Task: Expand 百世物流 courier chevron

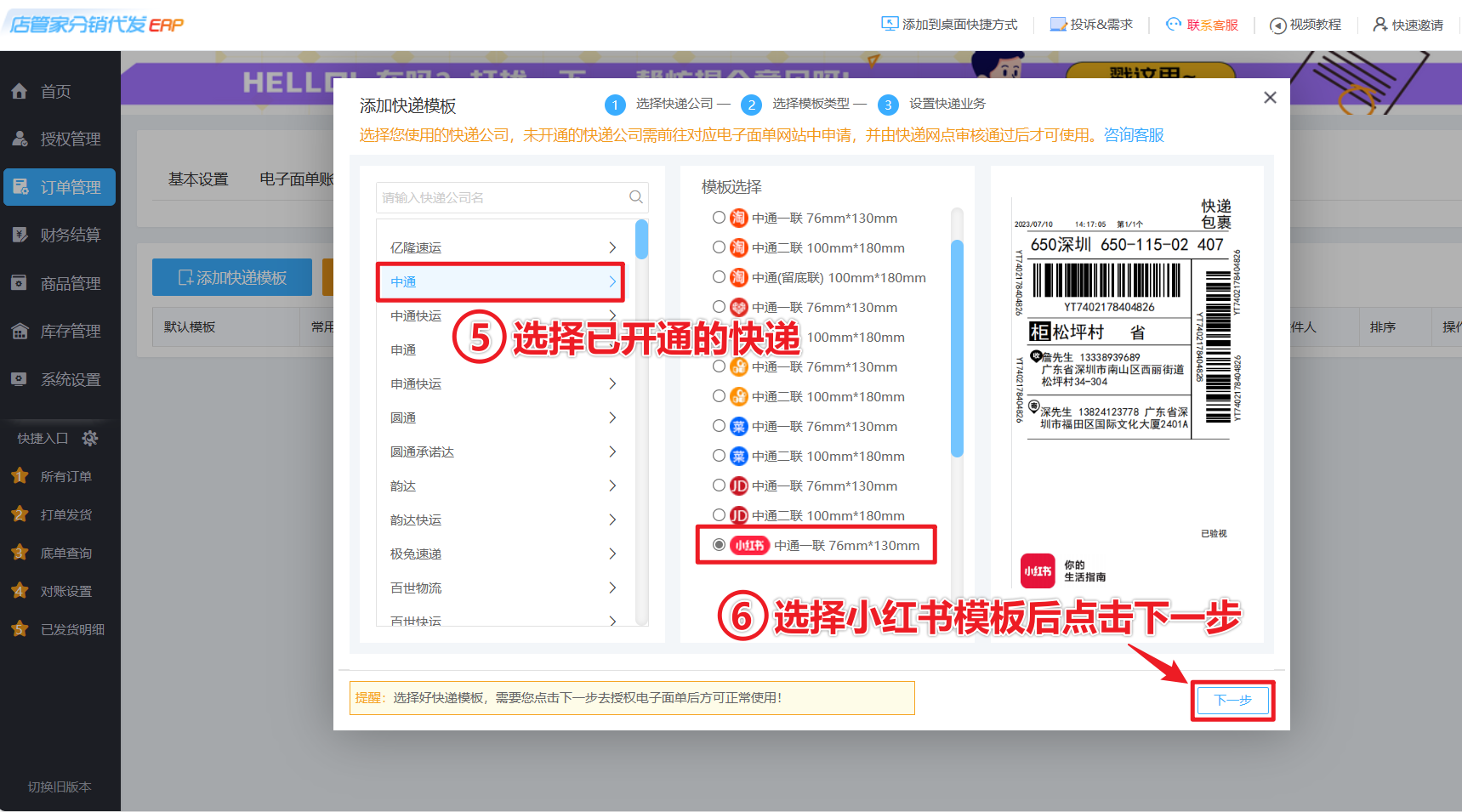Action: click(x=612, y=588)
